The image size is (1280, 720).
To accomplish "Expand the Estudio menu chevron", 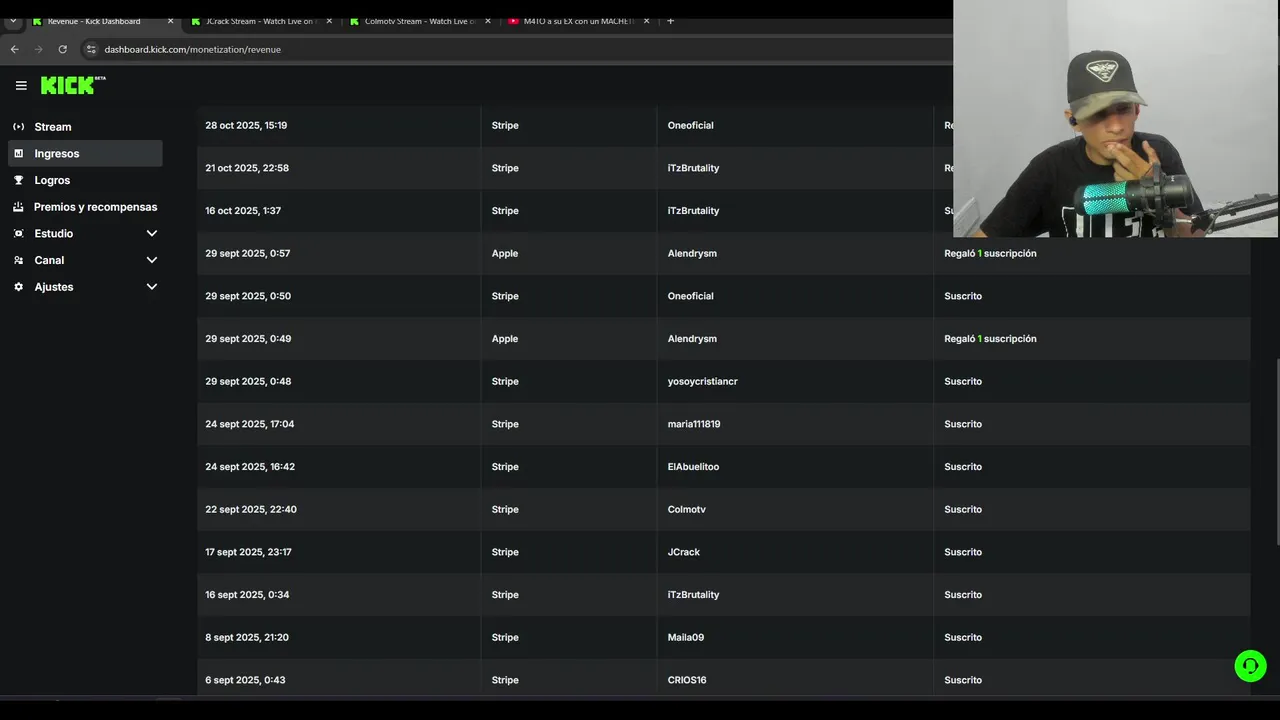I will point(152,233).
